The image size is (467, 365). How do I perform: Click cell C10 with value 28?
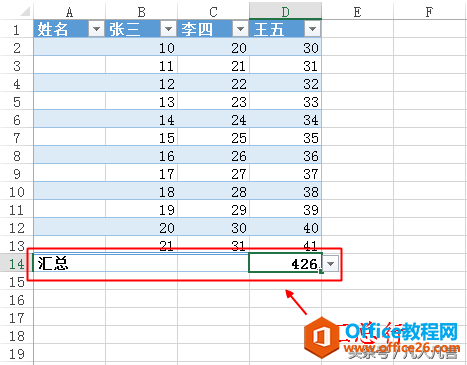213,191
